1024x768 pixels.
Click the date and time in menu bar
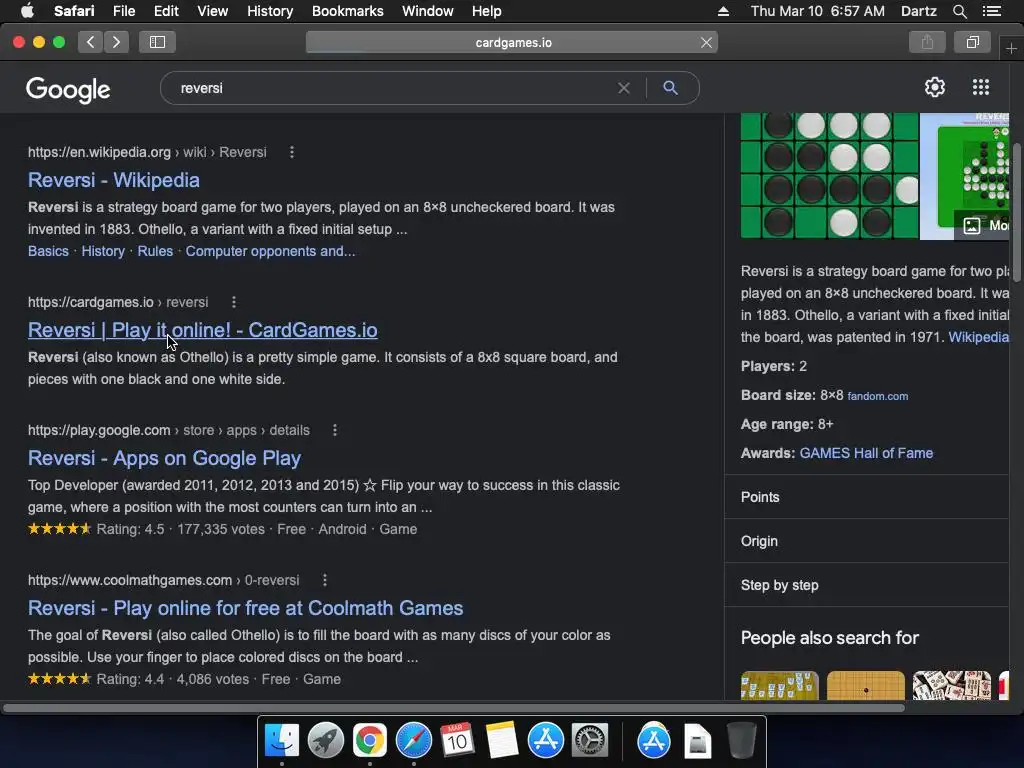pos(818,11)
